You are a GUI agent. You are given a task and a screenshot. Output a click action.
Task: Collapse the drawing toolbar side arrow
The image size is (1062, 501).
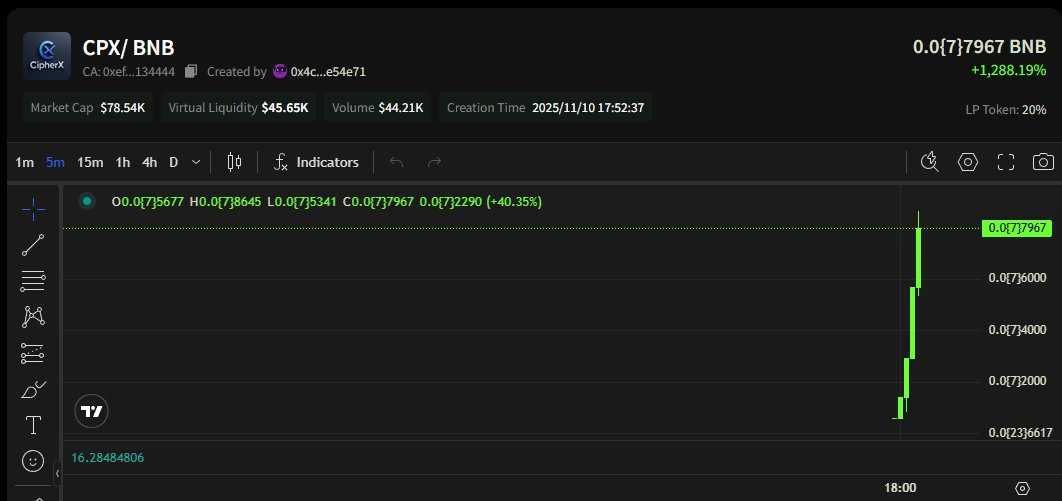[x=57, y=474]
